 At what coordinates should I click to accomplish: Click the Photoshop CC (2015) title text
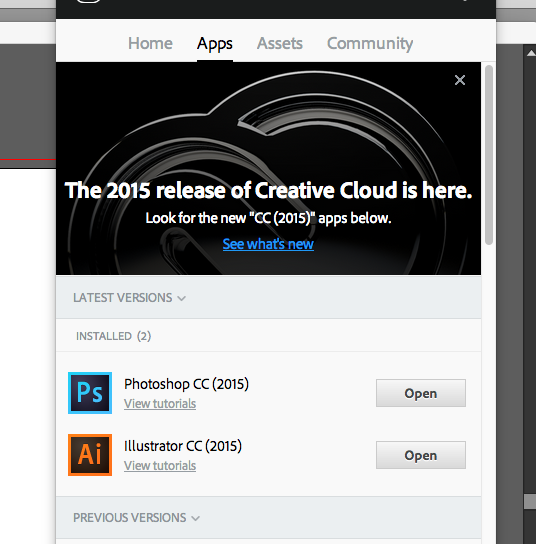(186, 384)
